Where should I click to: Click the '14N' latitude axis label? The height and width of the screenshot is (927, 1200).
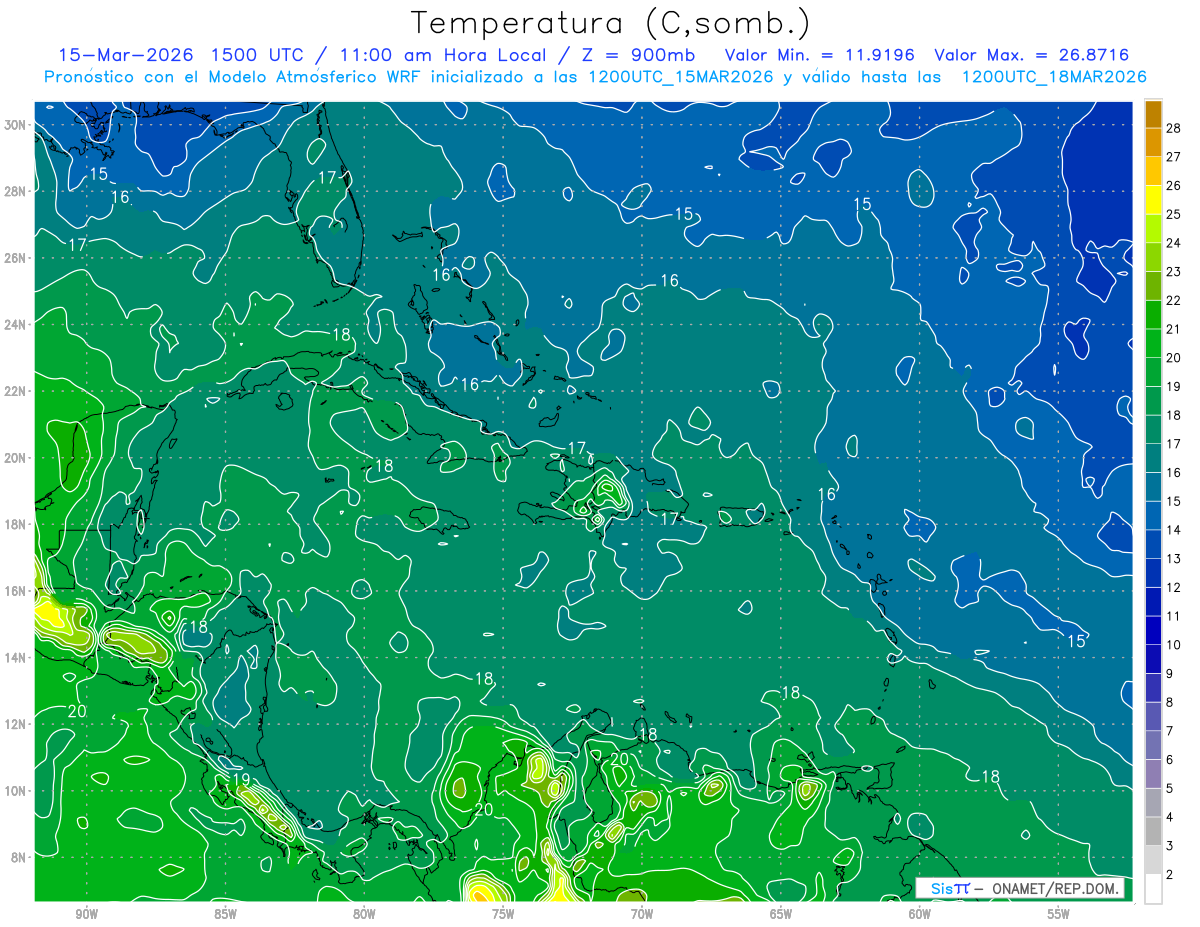pos(15,657)
